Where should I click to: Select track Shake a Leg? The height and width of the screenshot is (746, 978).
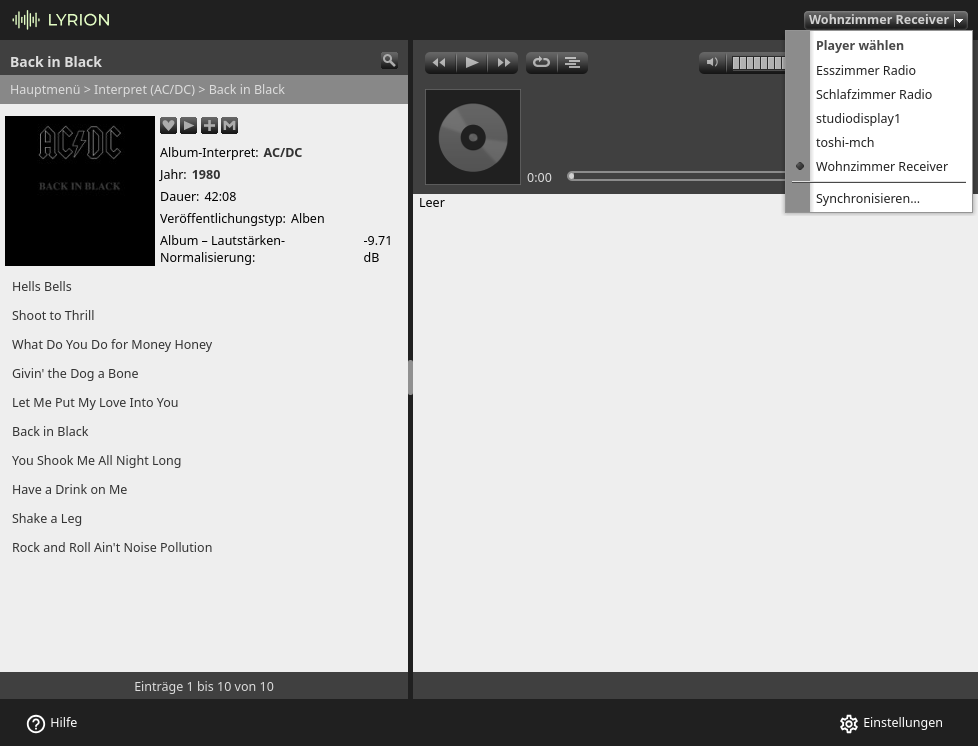point(47,518)
